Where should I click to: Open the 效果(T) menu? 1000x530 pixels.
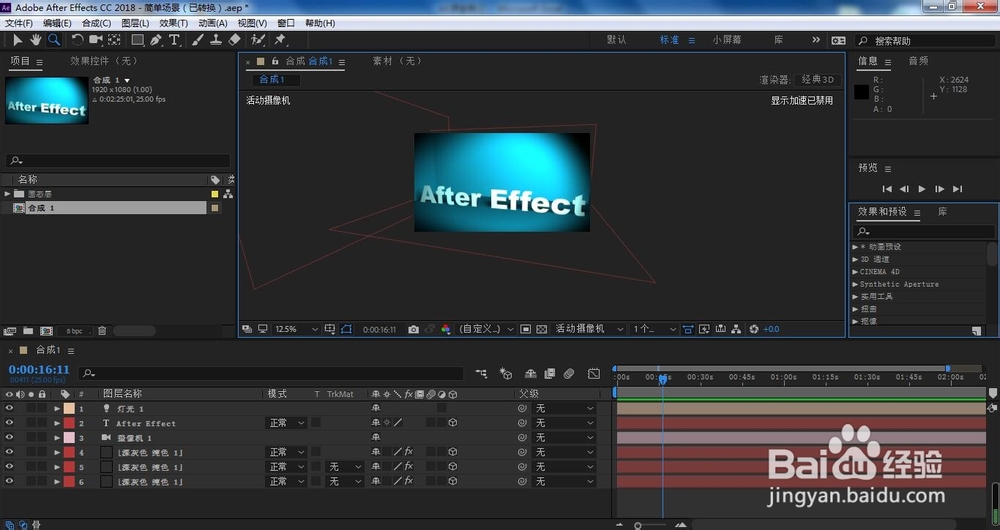(173, 23)
